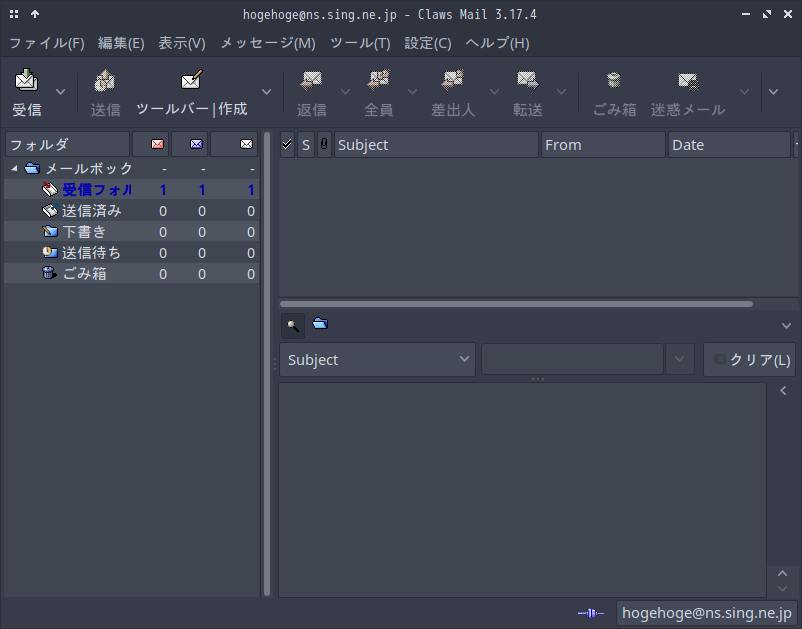
Task: Compose a new message with 作成 icon
Action: coord(192,80)
